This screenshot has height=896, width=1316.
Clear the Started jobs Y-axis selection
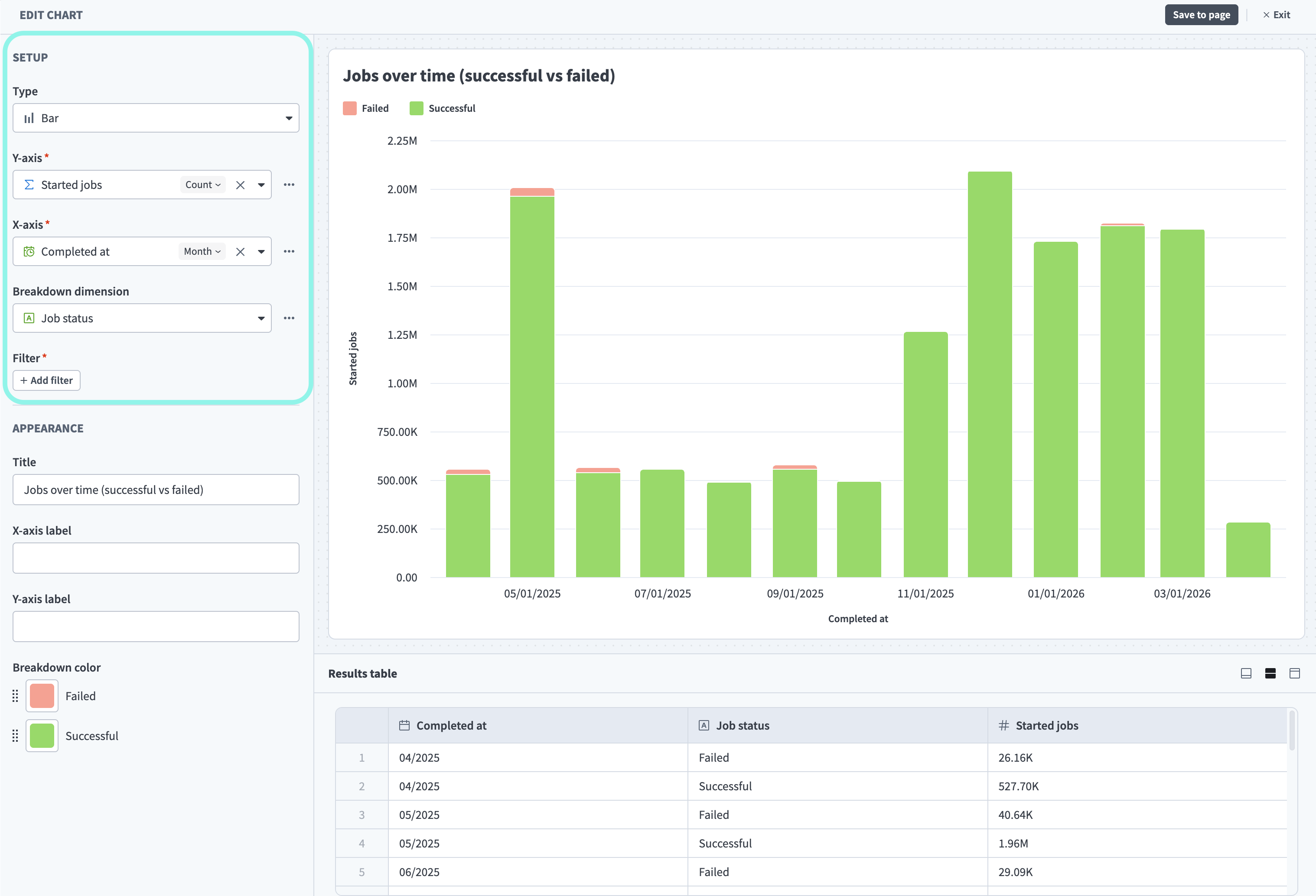tap(240, 185)
